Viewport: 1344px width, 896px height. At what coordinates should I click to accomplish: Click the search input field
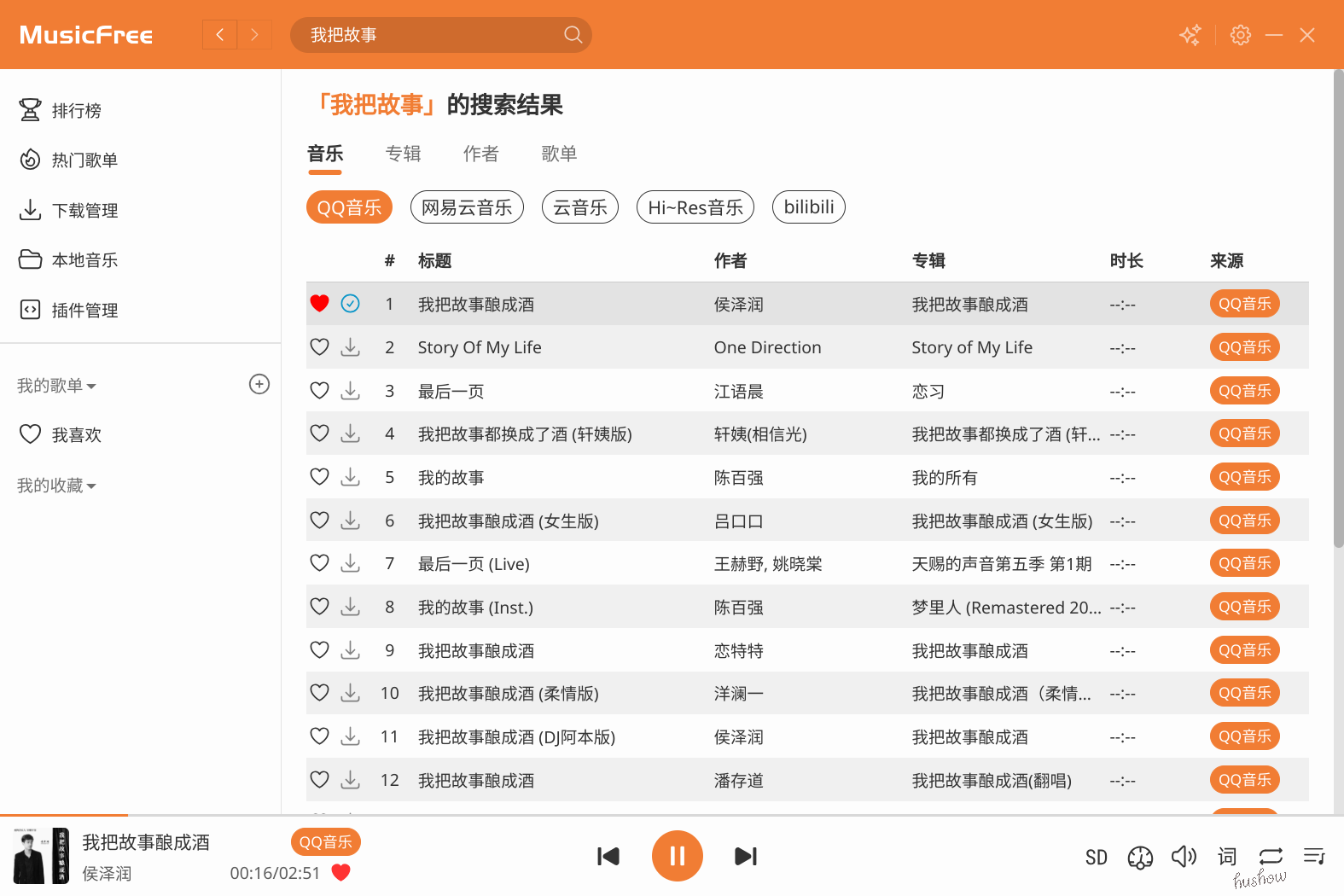point(431,35)
